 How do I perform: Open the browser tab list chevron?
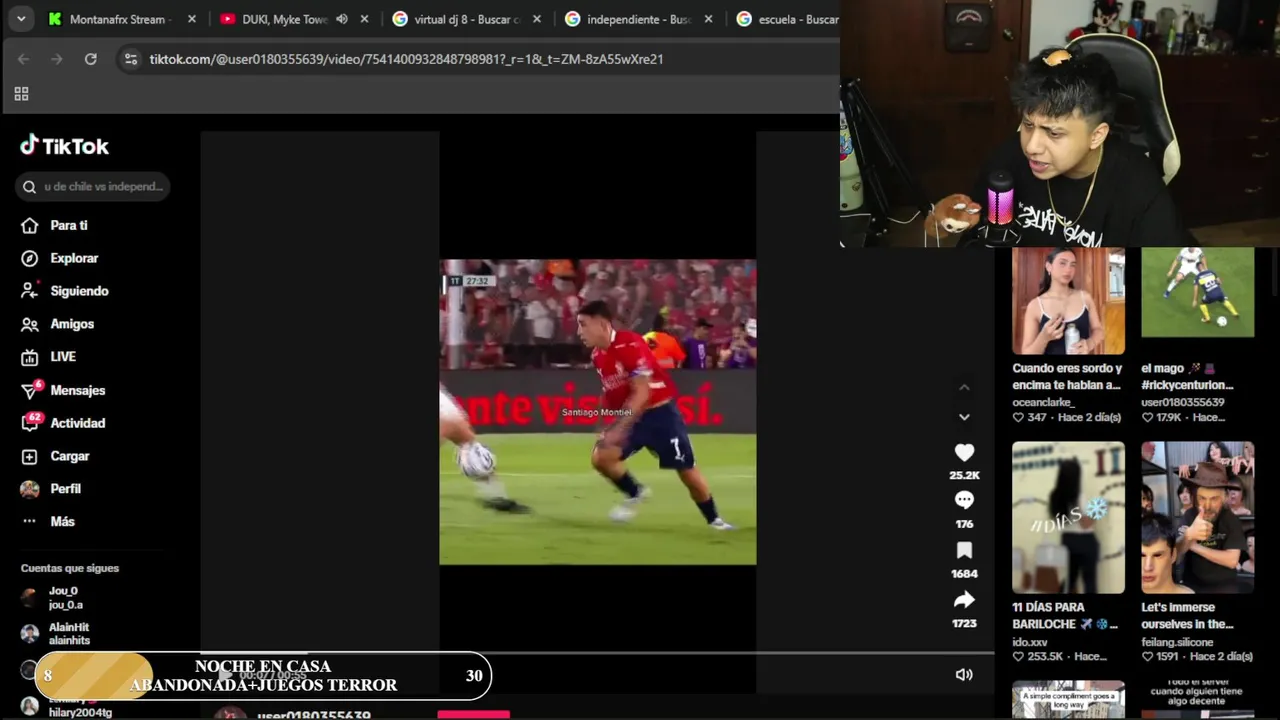21,19
